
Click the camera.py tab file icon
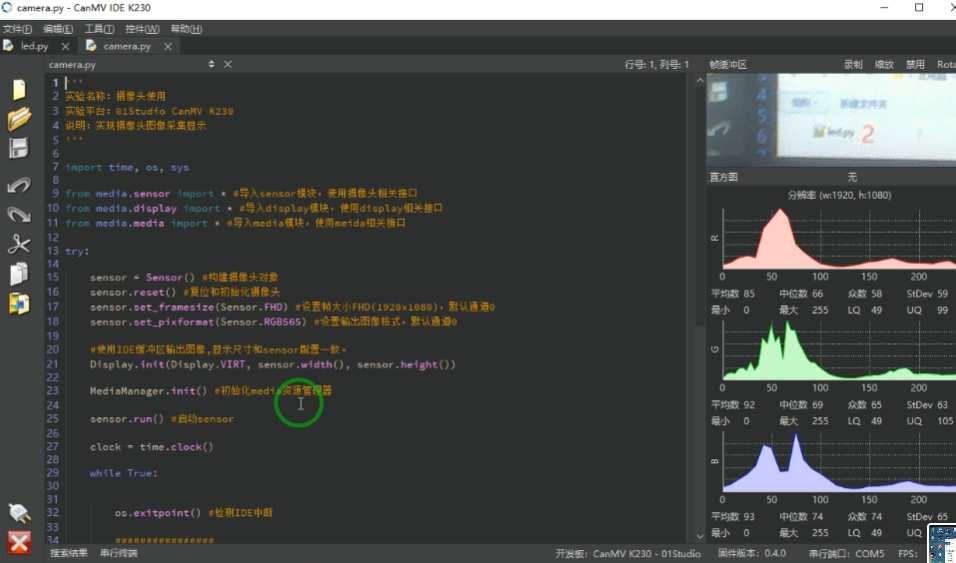point(91,46)
